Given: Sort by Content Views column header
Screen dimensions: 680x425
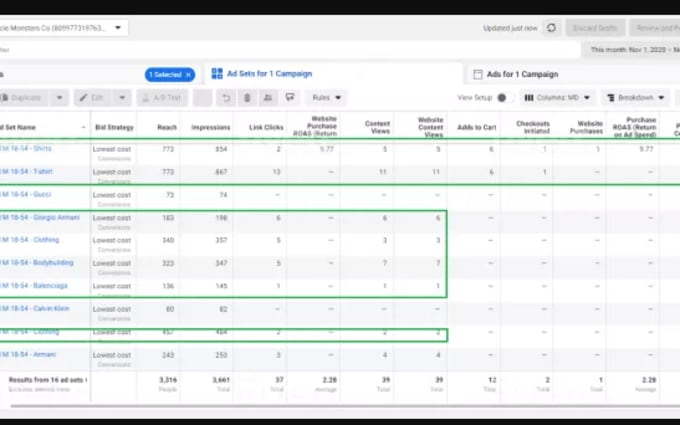Looking at the screenshot, I should pos(377,128).
